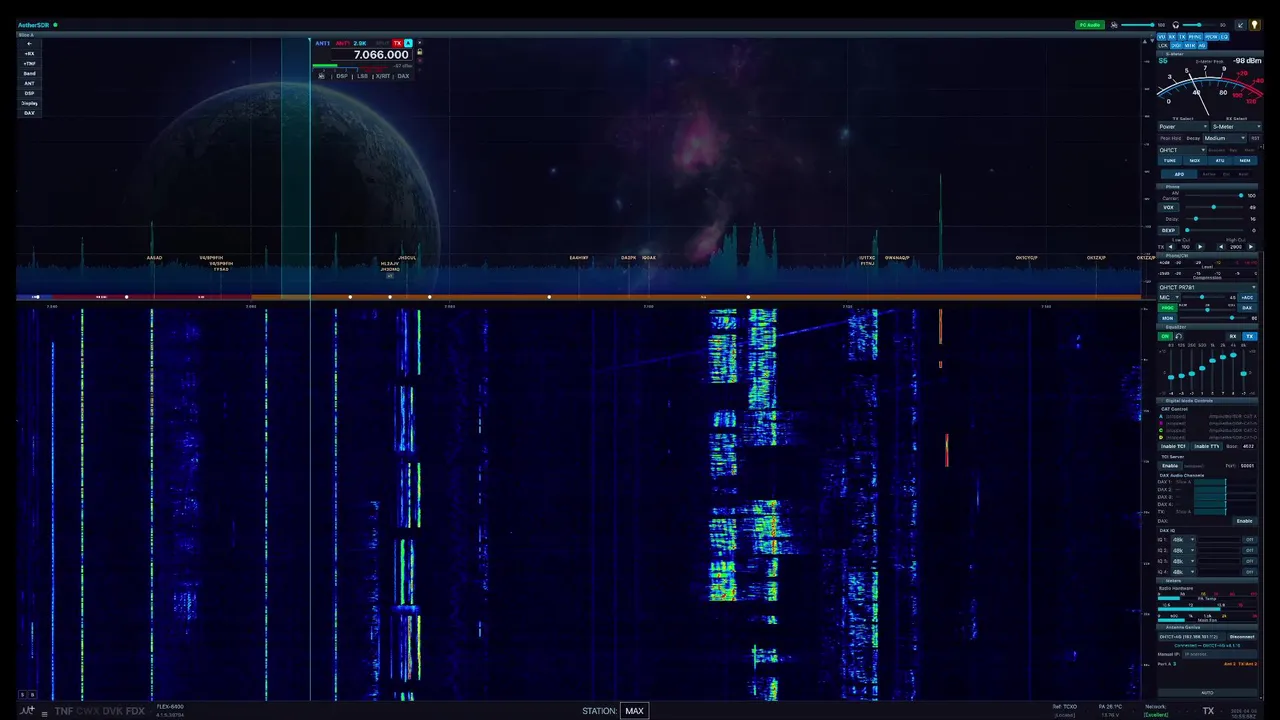Click the DVK indicator in status bar
This screenshot has width=1280, height=720.
(112, 711)
